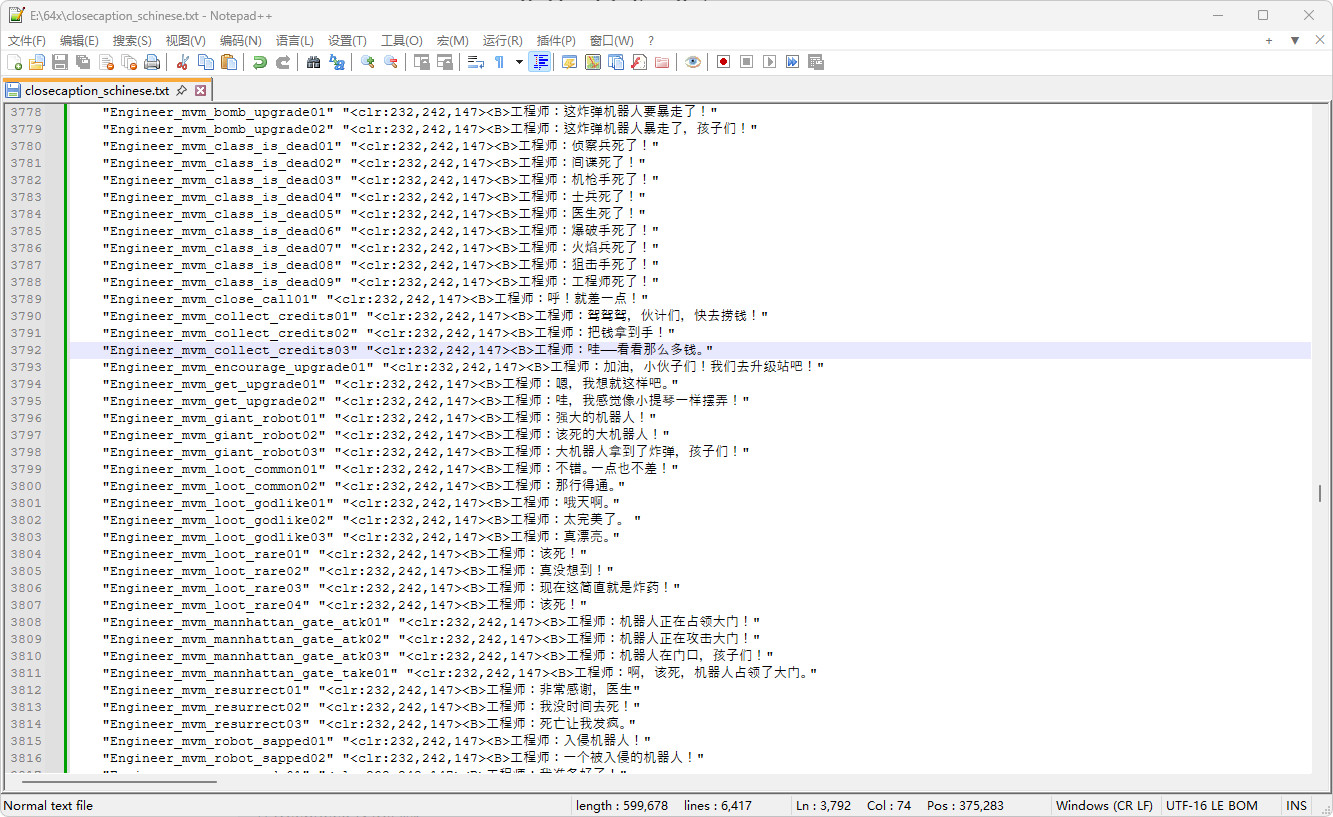Save the current file with the floppy icon
The width and height of the screenshot is (1333, 817).
[60, 62]
